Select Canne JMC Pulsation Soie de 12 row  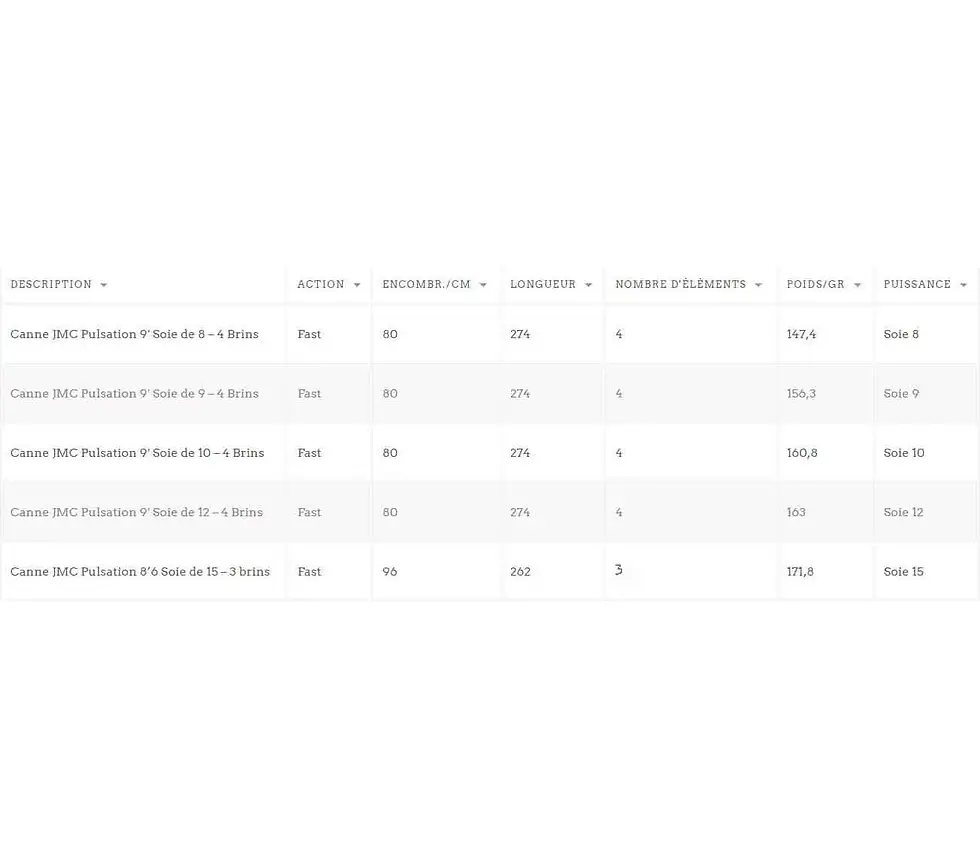coord(490,512)
